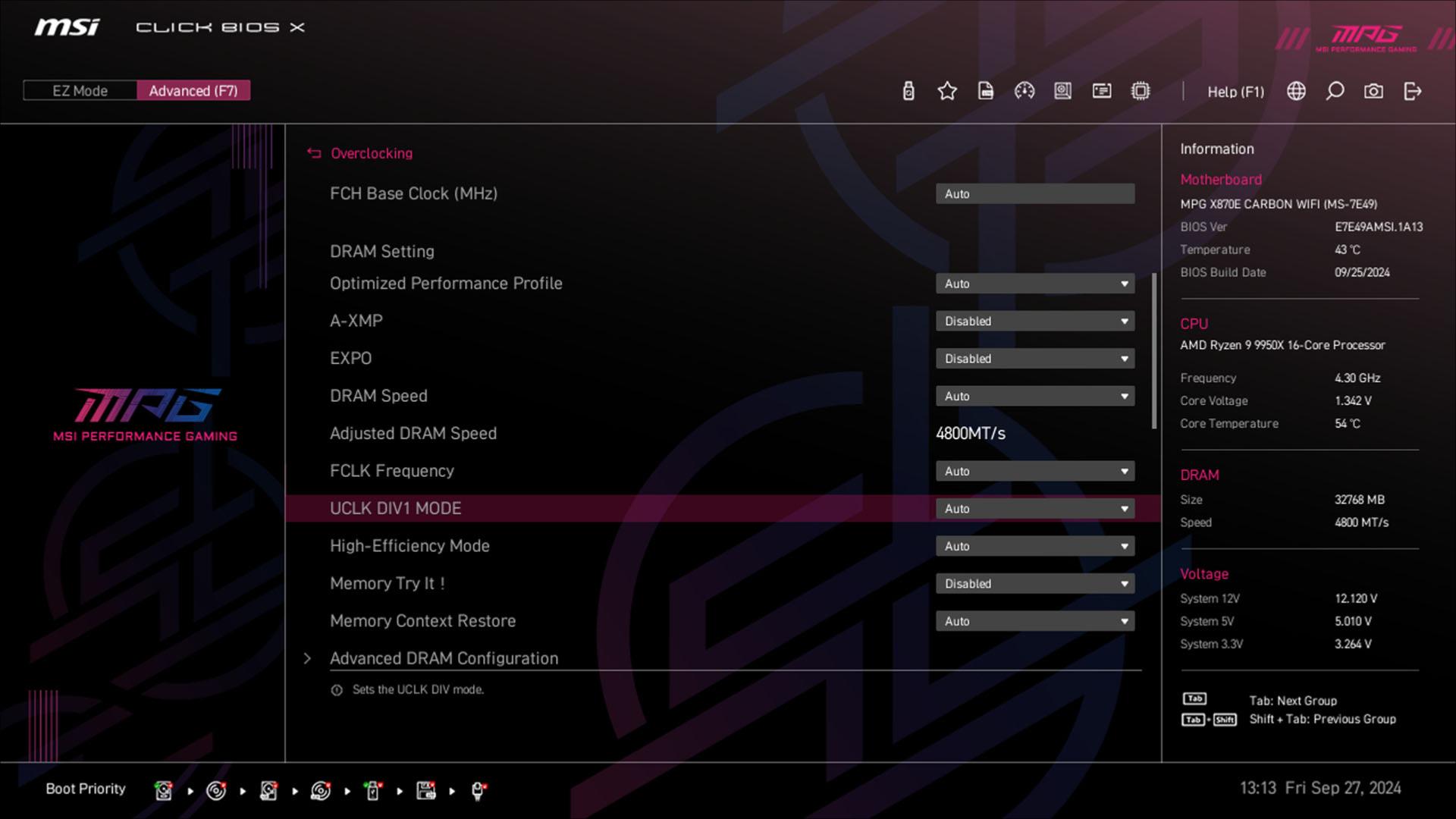This screenshot has height=819, width=1456.
Task: Open FCLK Frequency dropdown
Action: (1035, 471)
